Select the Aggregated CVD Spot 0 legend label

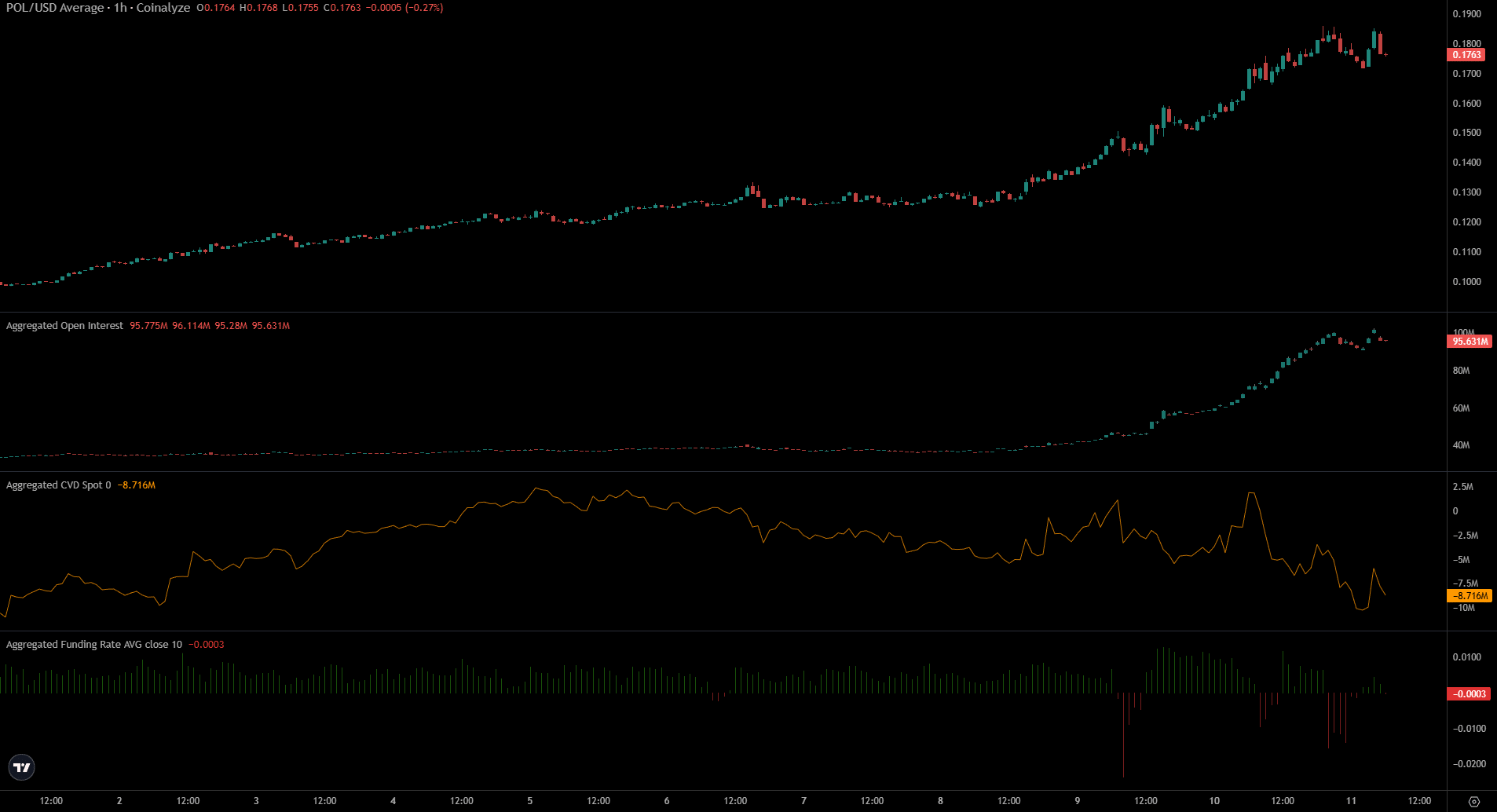57,485
